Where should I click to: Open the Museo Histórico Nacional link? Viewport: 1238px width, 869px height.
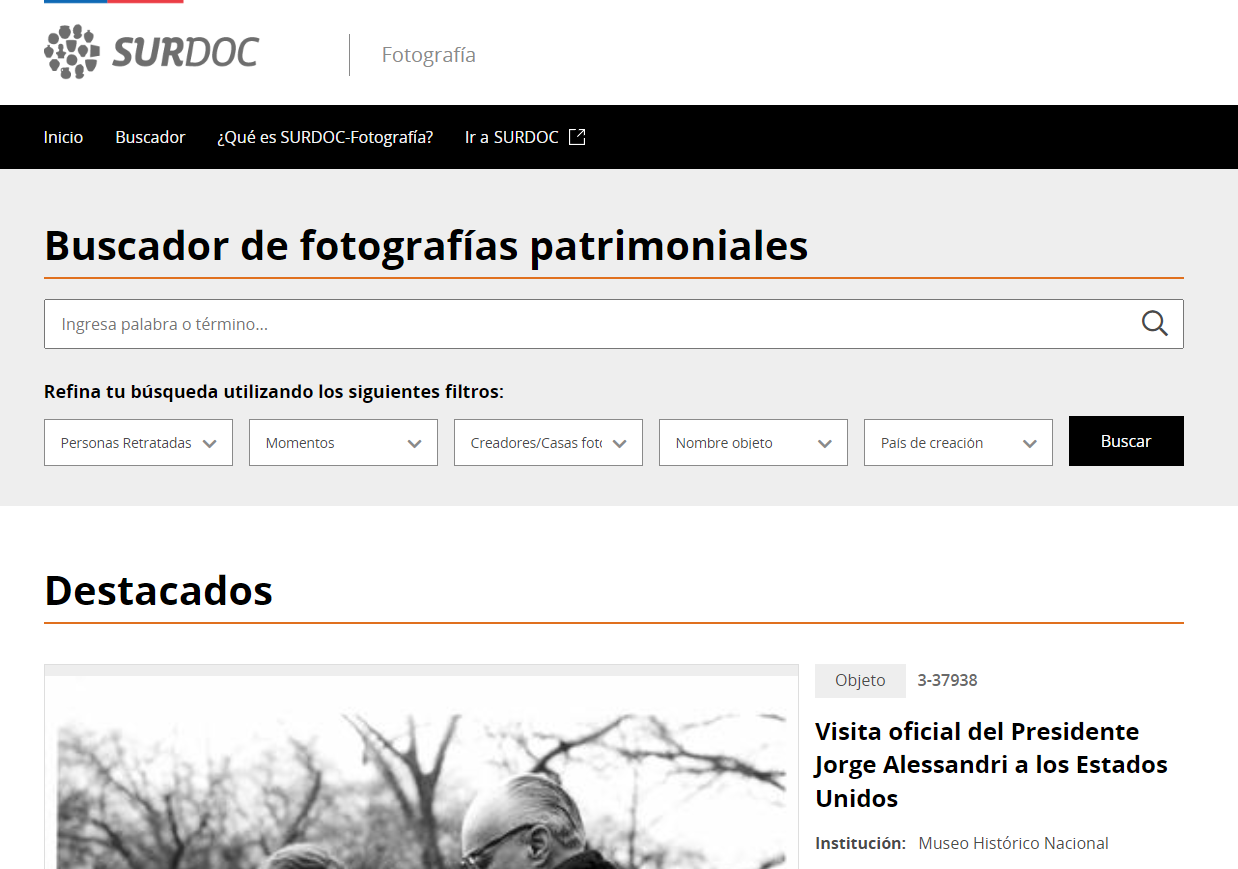tap(1013, 843)
